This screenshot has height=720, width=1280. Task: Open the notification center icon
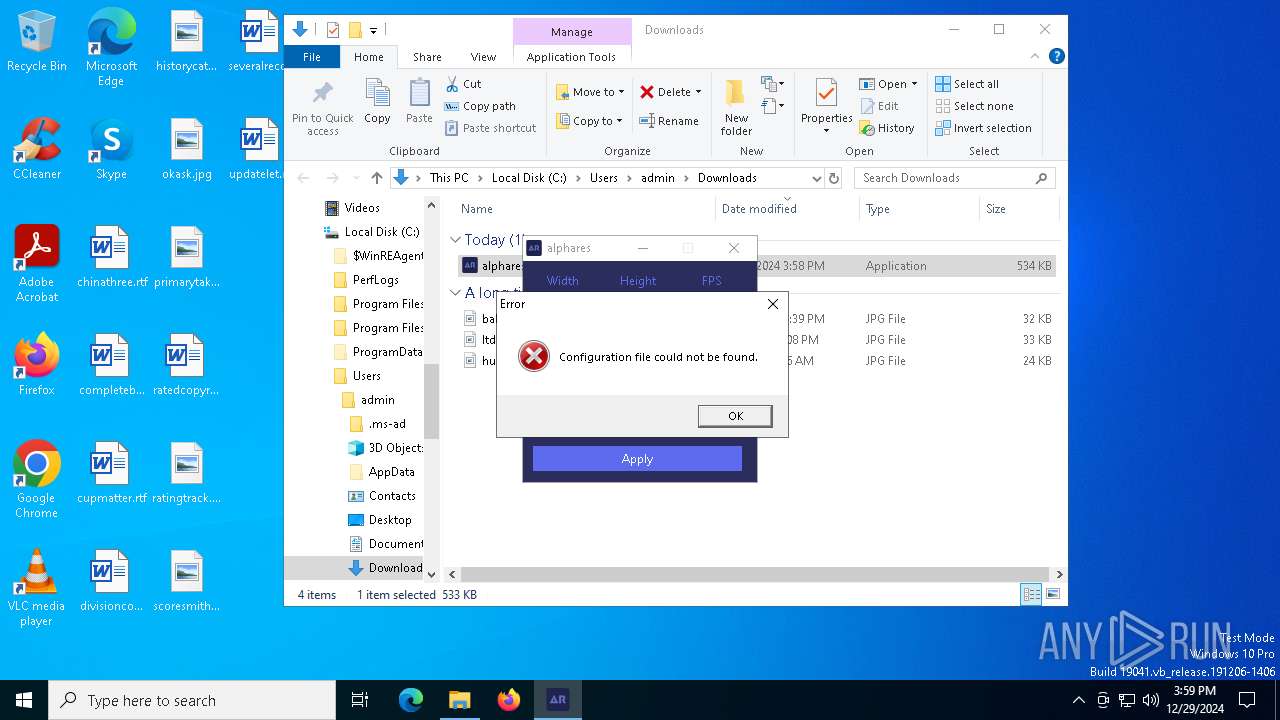click(x=1247, y=700)
